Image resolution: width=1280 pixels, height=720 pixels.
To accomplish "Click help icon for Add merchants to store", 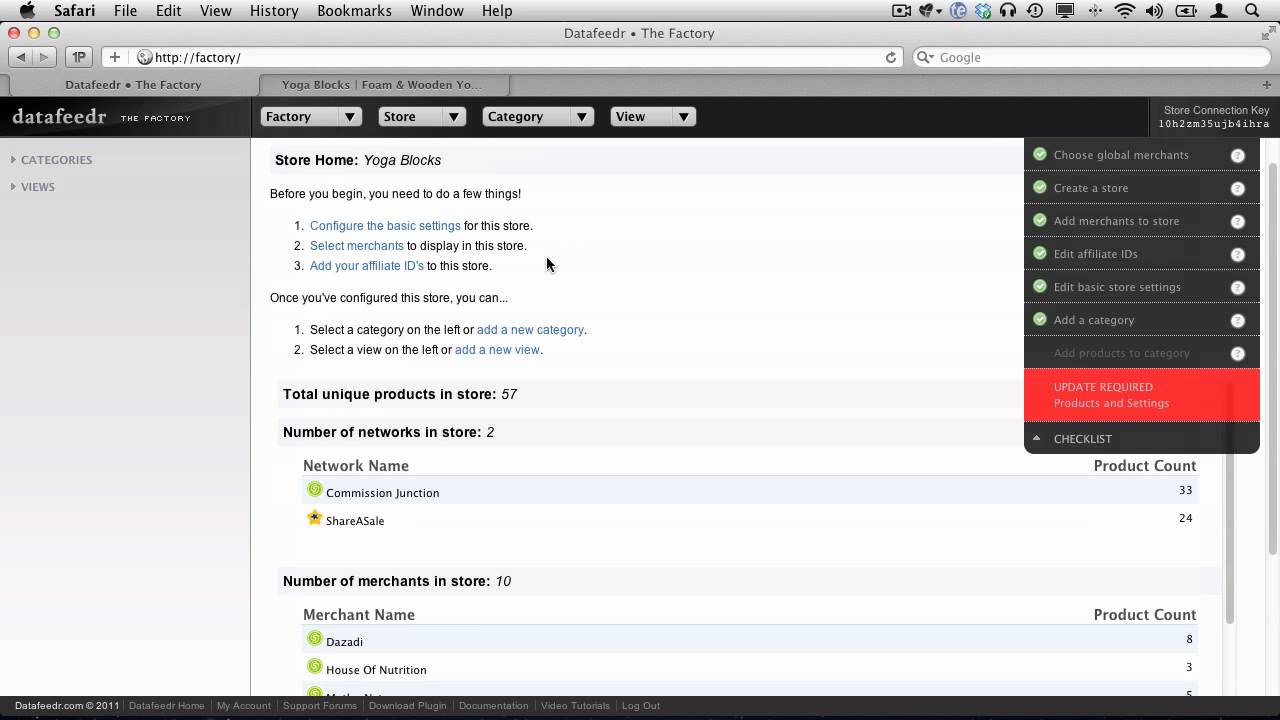I will [1237, 221].
